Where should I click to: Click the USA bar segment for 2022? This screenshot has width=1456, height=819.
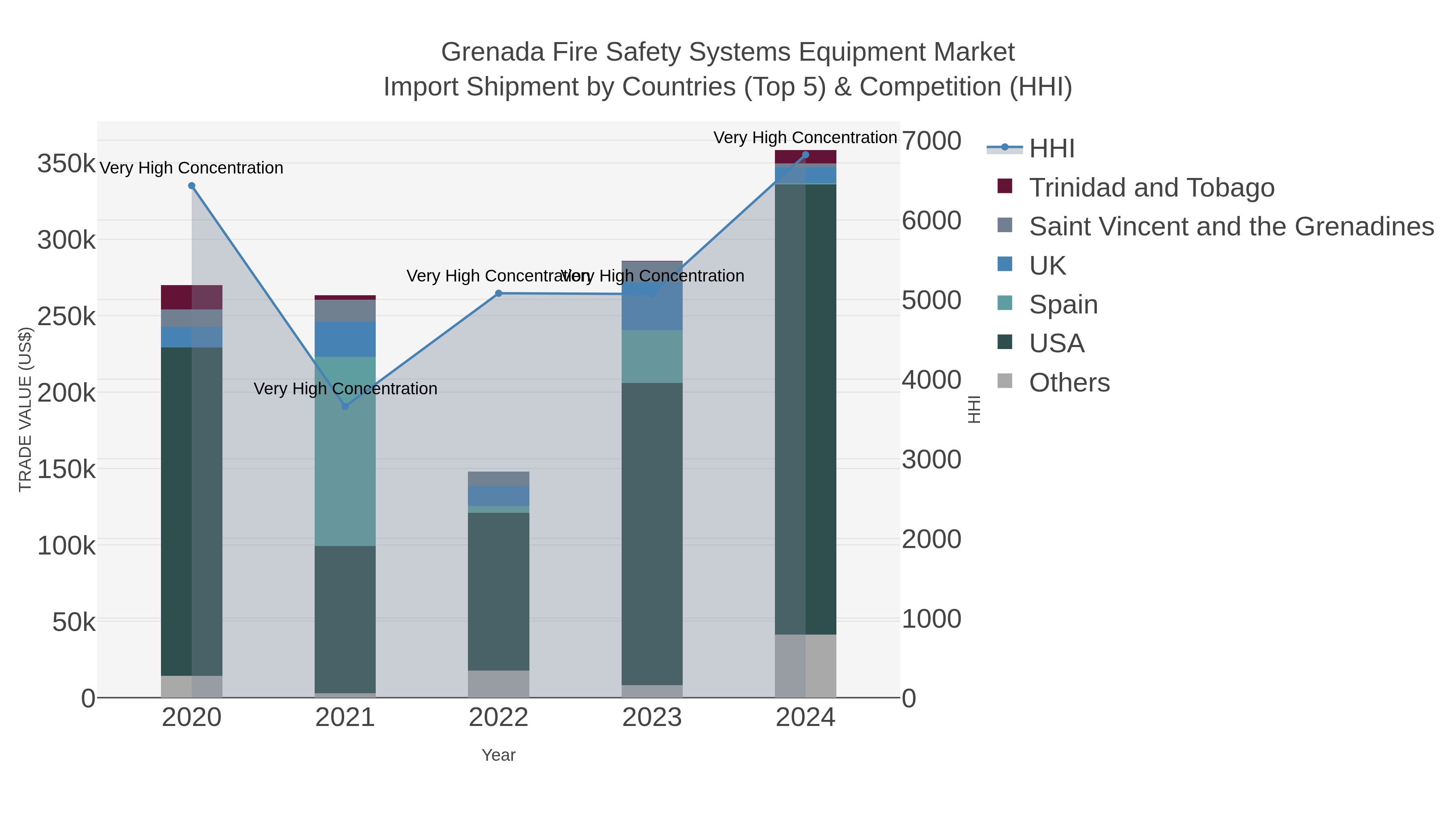click(x=499, y=592)
